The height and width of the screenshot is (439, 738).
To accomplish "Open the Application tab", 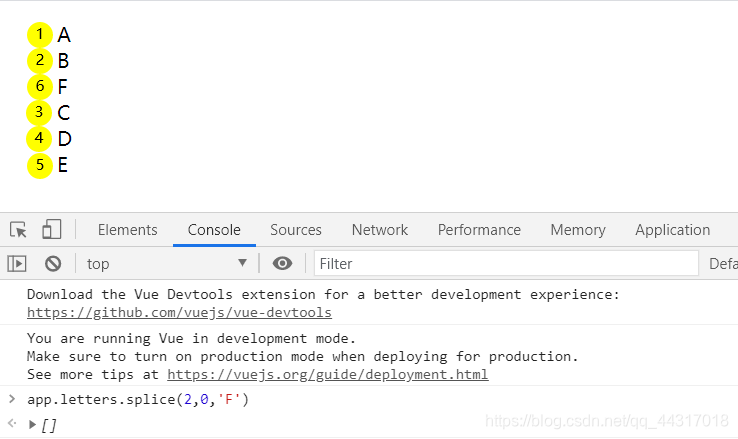I will pos(673,230).
